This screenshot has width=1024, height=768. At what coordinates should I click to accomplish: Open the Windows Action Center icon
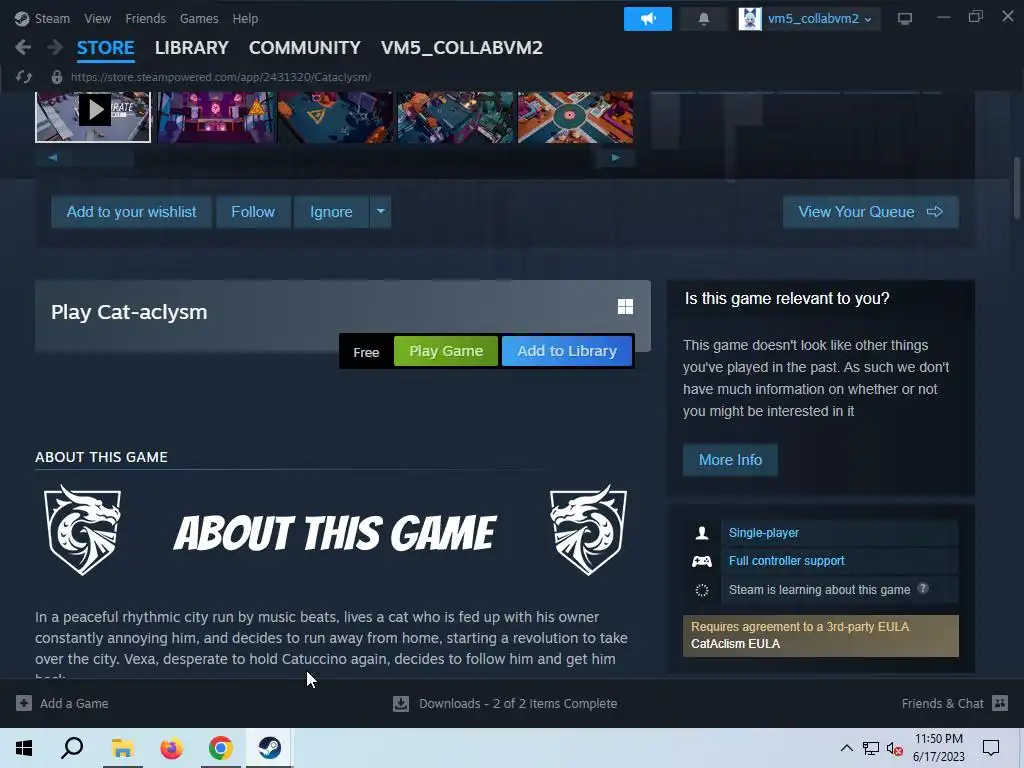991,748
